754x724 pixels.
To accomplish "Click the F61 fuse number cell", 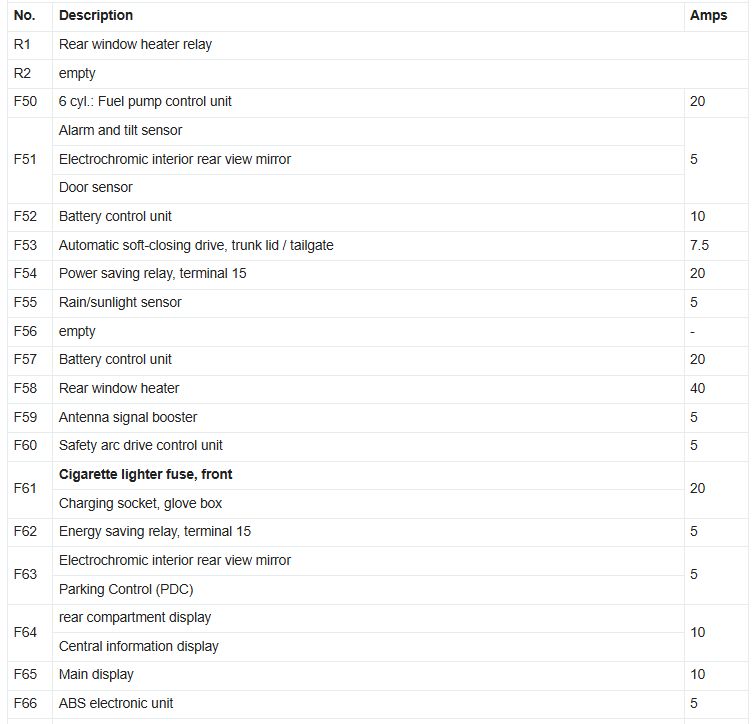I will (30, 489).
